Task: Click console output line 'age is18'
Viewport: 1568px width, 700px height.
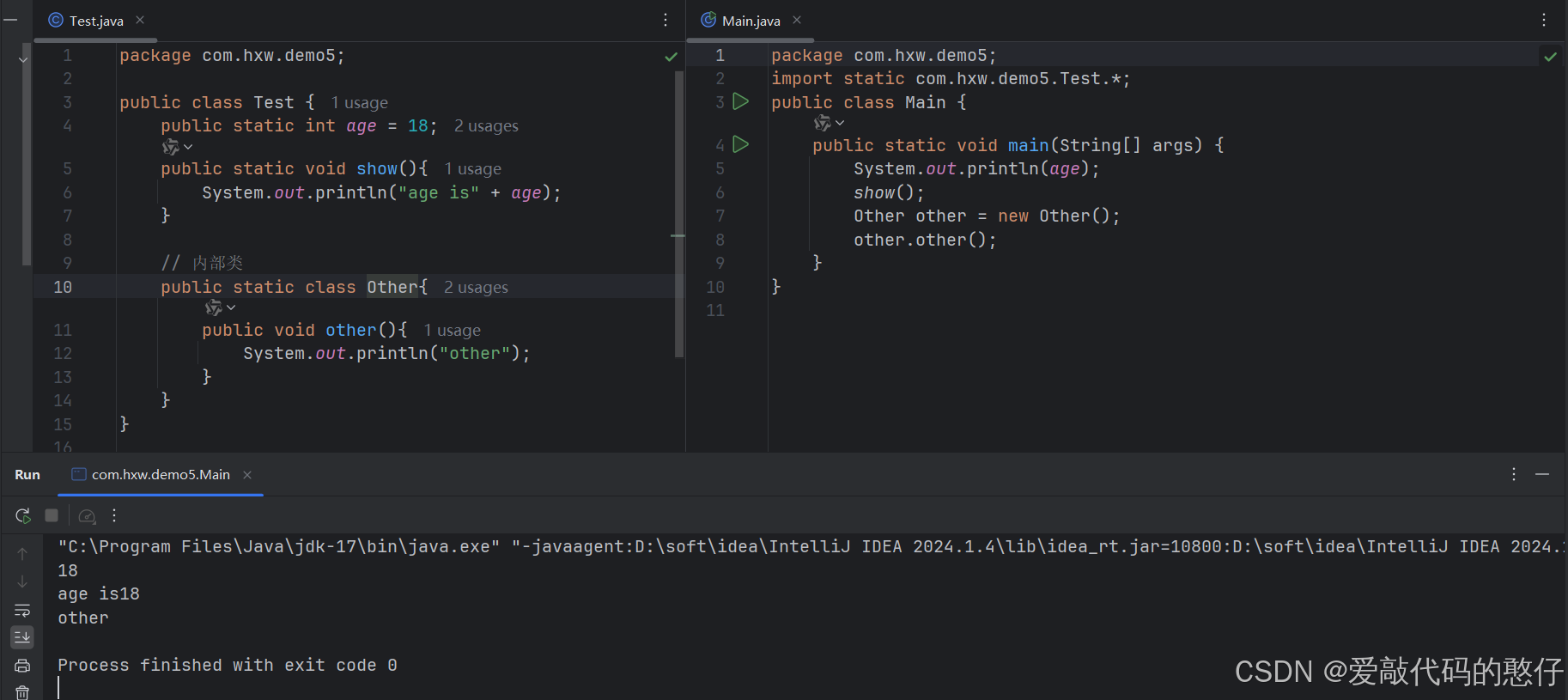Action: click(99, 594)
